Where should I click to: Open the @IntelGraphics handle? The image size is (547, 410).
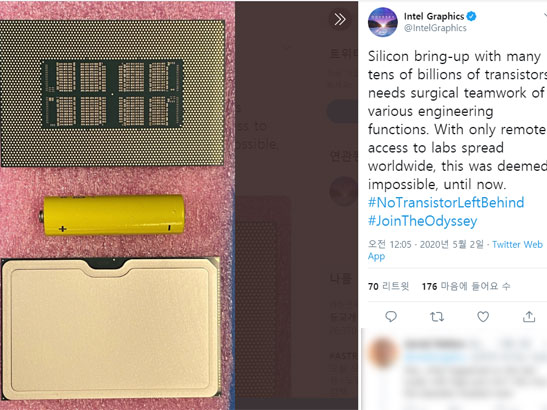point(435,28)
